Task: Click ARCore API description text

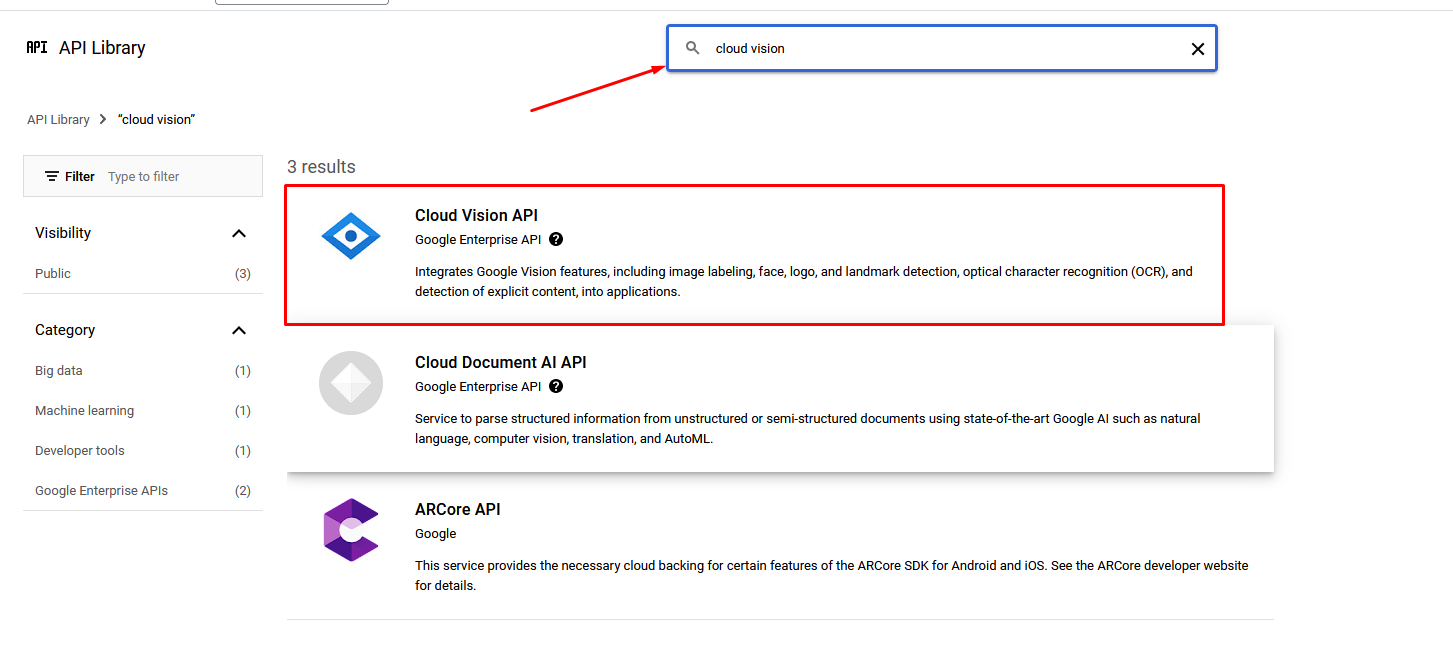Action: click(832, 576)
